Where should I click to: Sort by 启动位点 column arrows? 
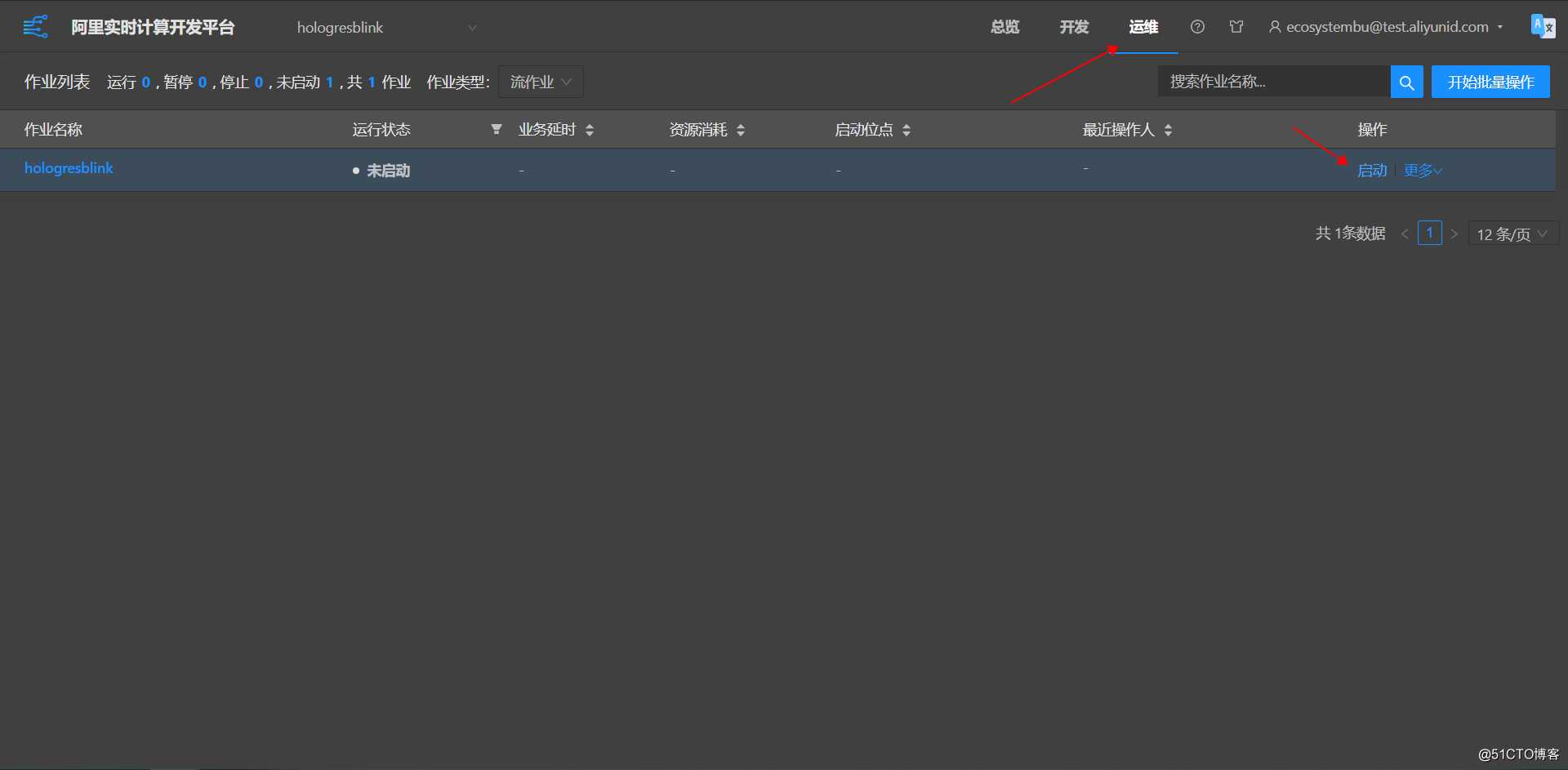click(x=906, y=130)
